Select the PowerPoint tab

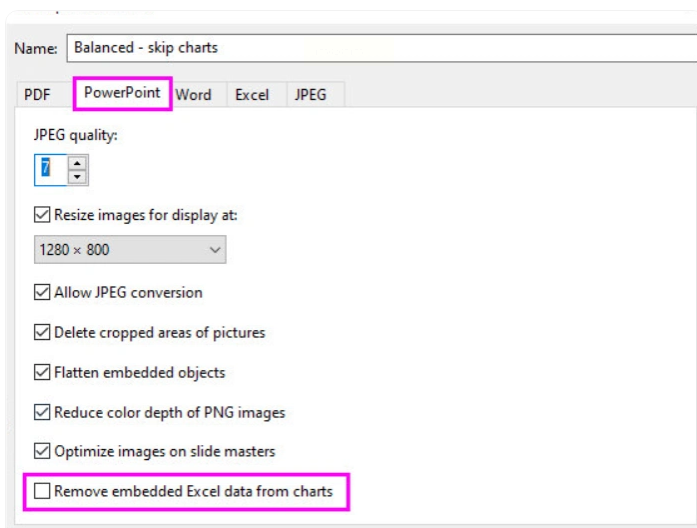[122, 93]
